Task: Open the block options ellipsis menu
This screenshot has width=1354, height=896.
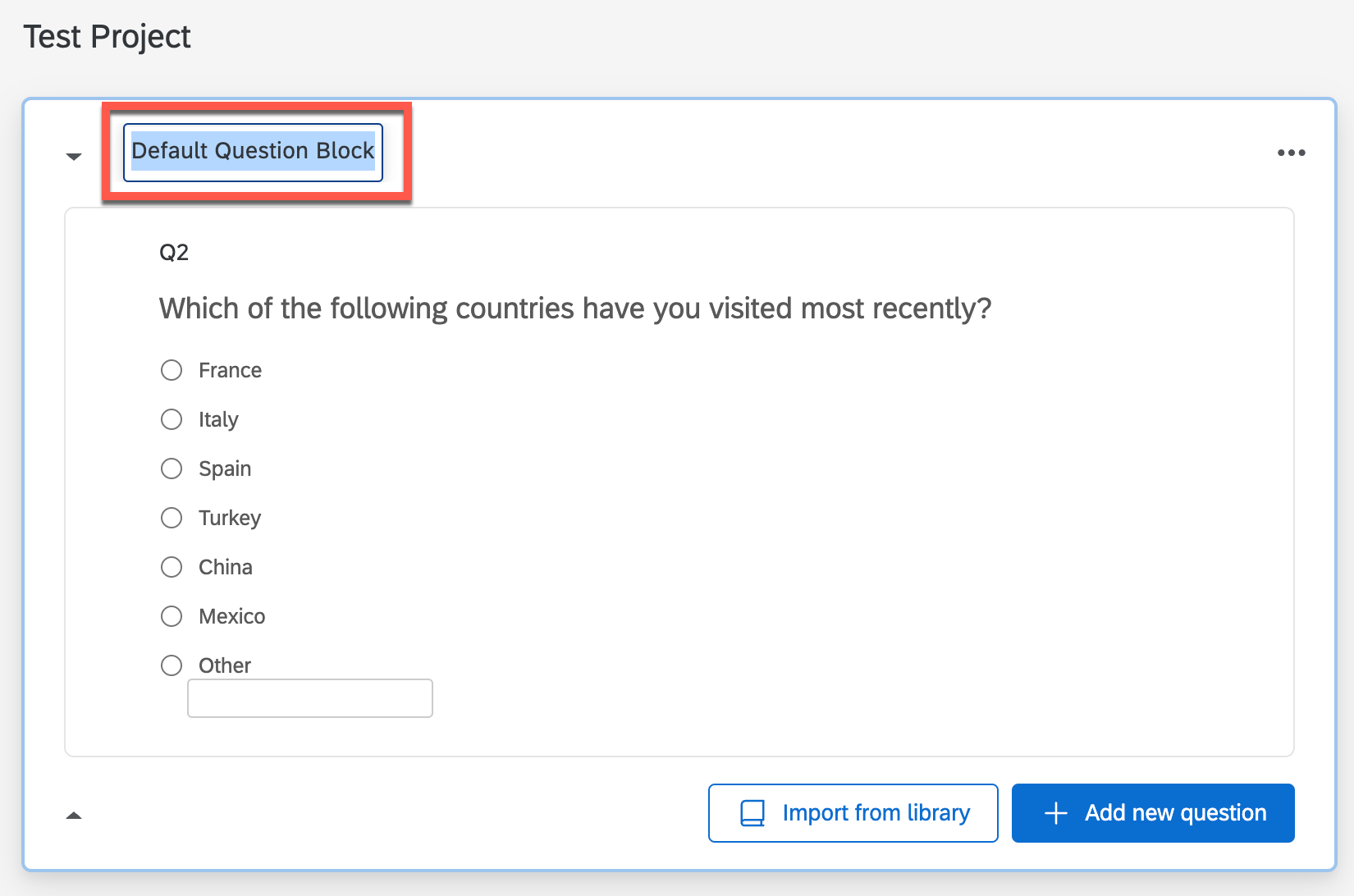Action: (x=1291, y=152)
